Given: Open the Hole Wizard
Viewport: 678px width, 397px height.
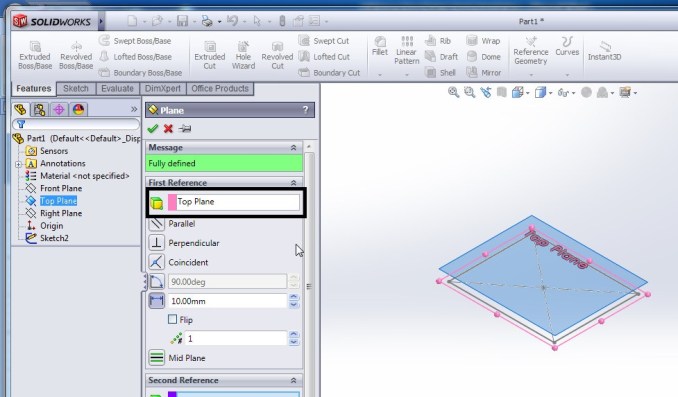Looking at the screenshot, I should tap(243, 55).
